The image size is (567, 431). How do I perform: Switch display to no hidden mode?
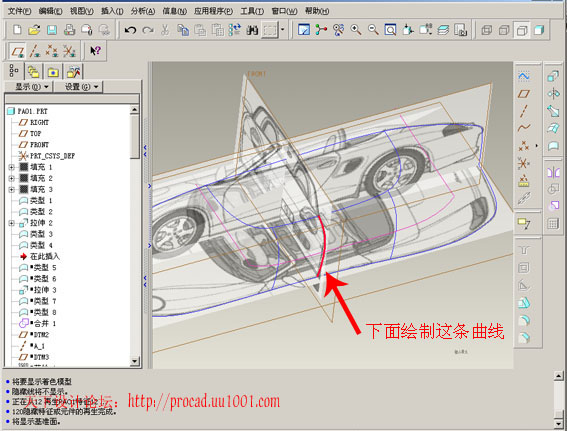522,30
